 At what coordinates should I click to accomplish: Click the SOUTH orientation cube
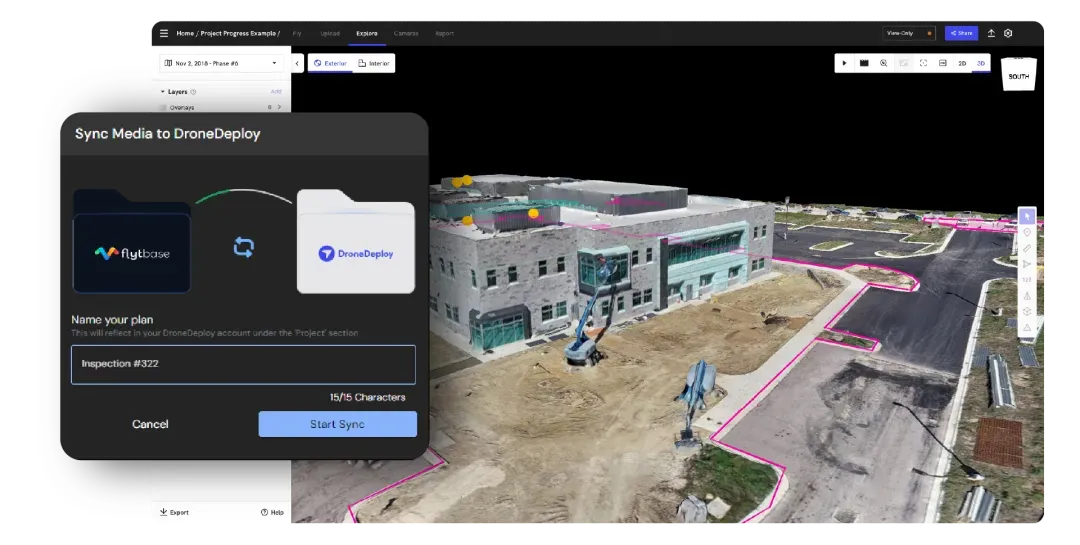click(1019, 74)
